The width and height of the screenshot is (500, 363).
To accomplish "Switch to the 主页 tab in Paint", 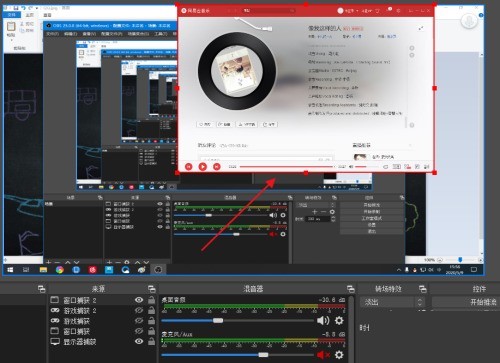I will [x=30, y=15].
